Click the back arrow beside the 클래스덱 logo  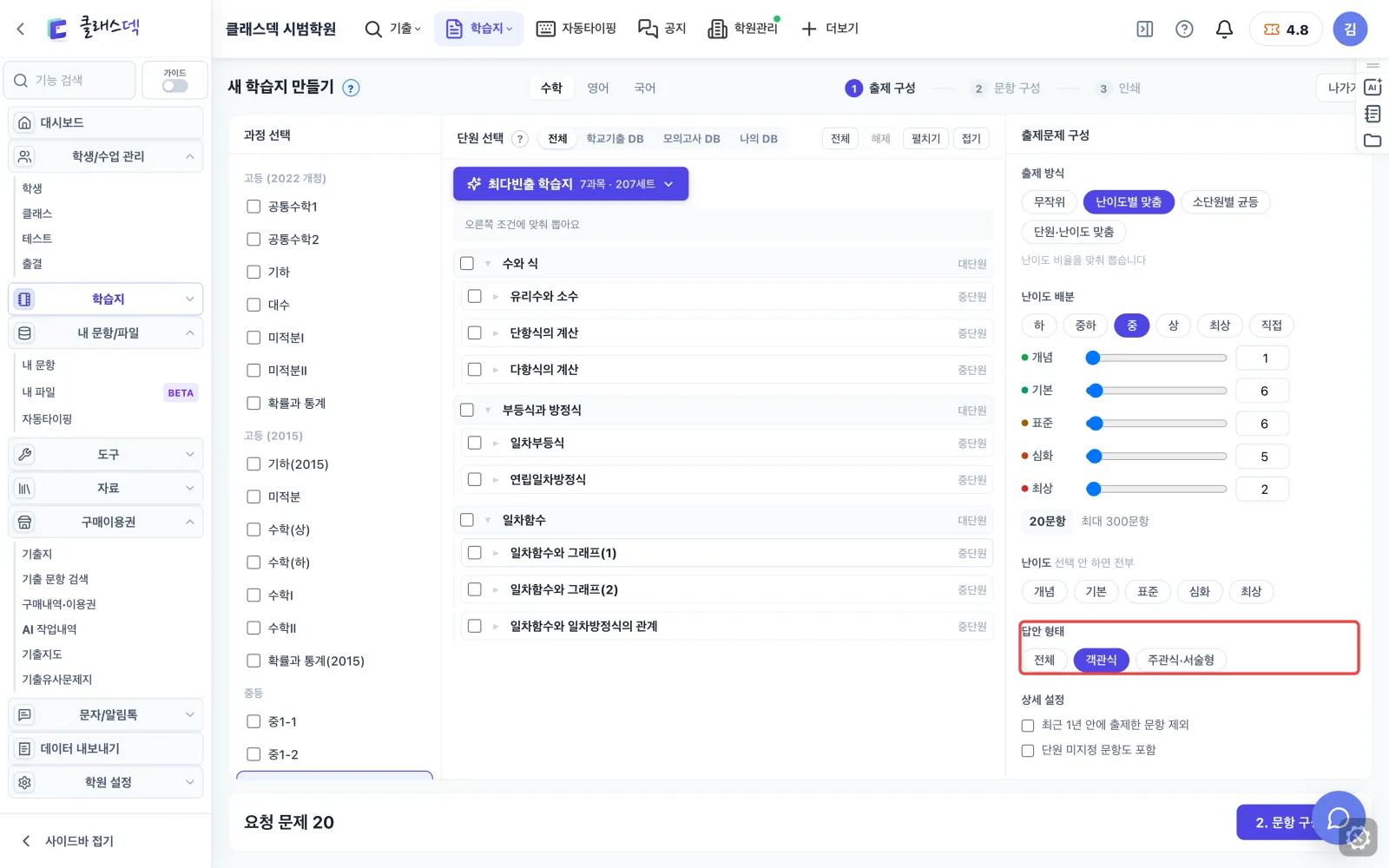21,29
